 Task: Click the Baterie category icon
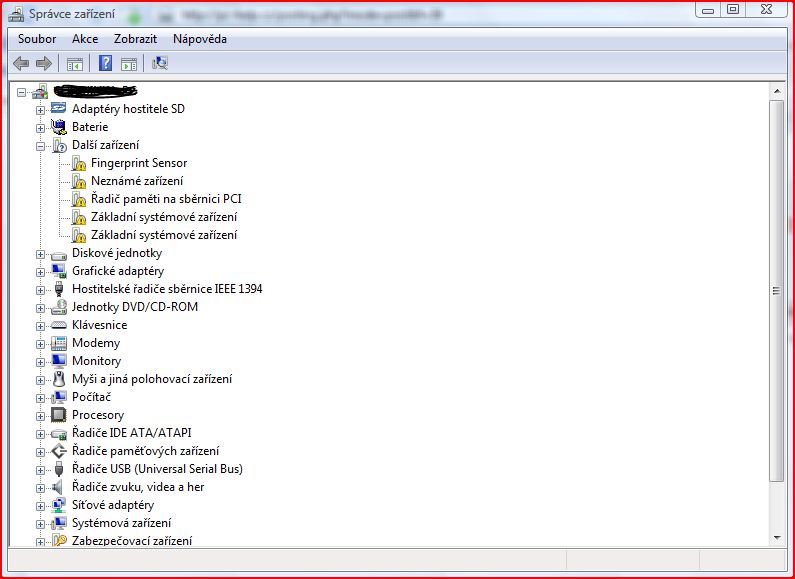click(59, 127)
